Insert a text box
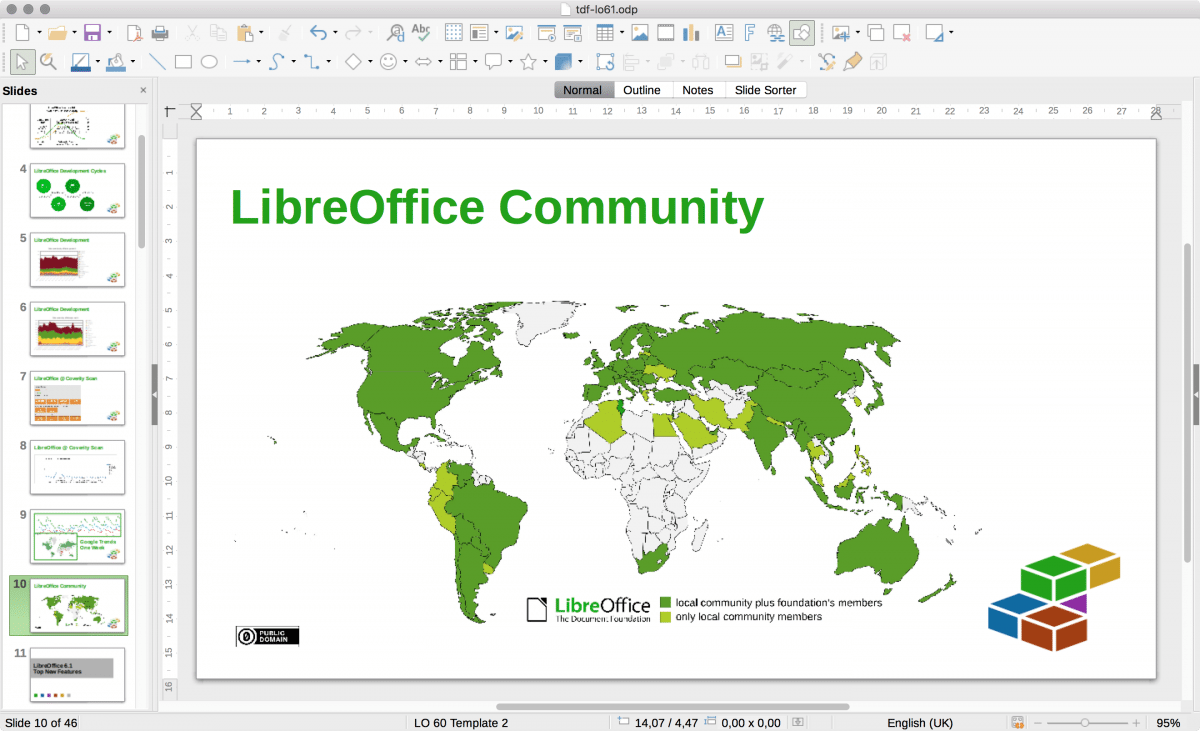Screen dimensions: 1200x731 pos(723,33)
